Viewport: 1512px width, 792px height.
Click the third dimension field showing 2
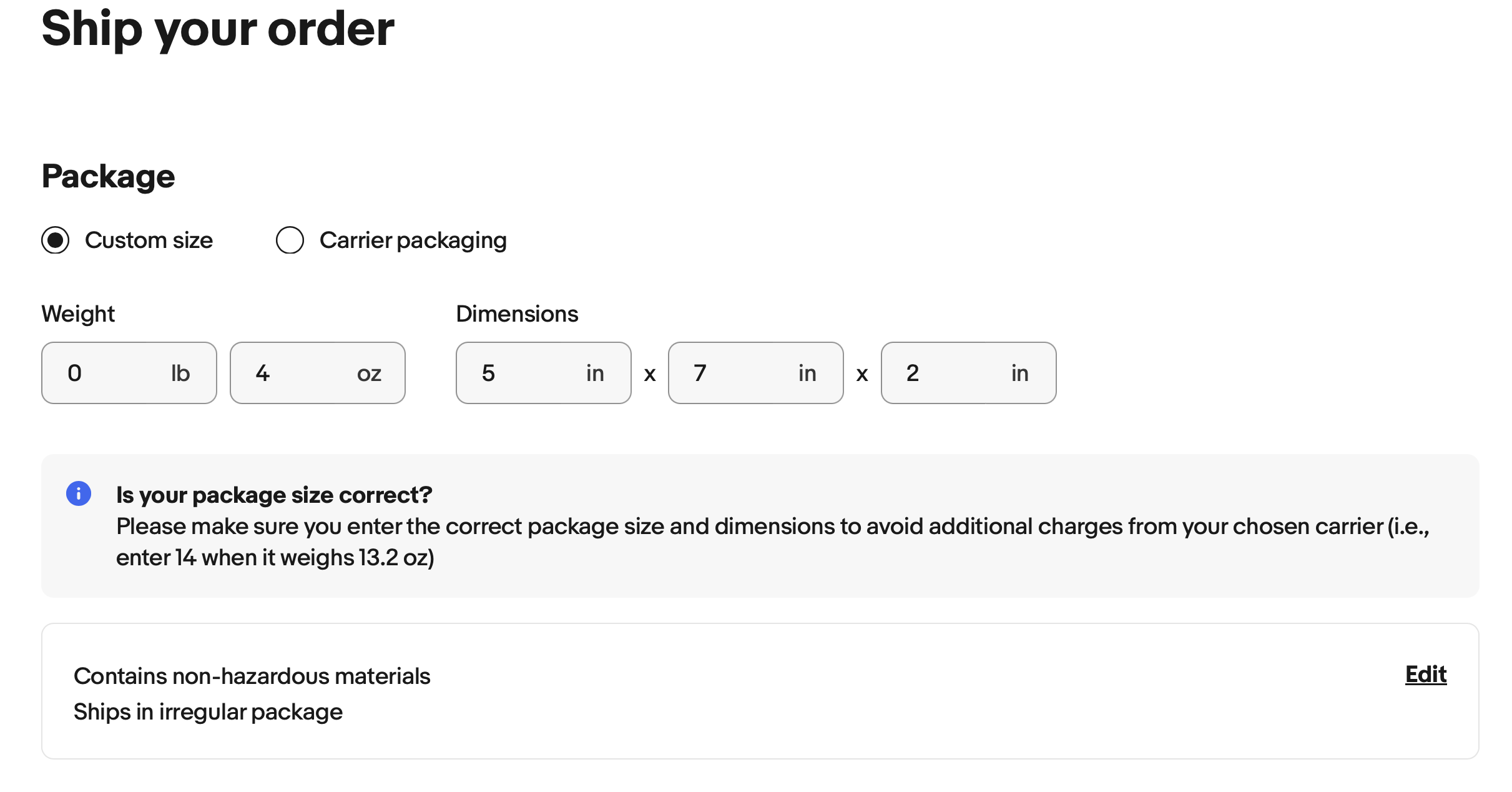[x=969, y=373]
